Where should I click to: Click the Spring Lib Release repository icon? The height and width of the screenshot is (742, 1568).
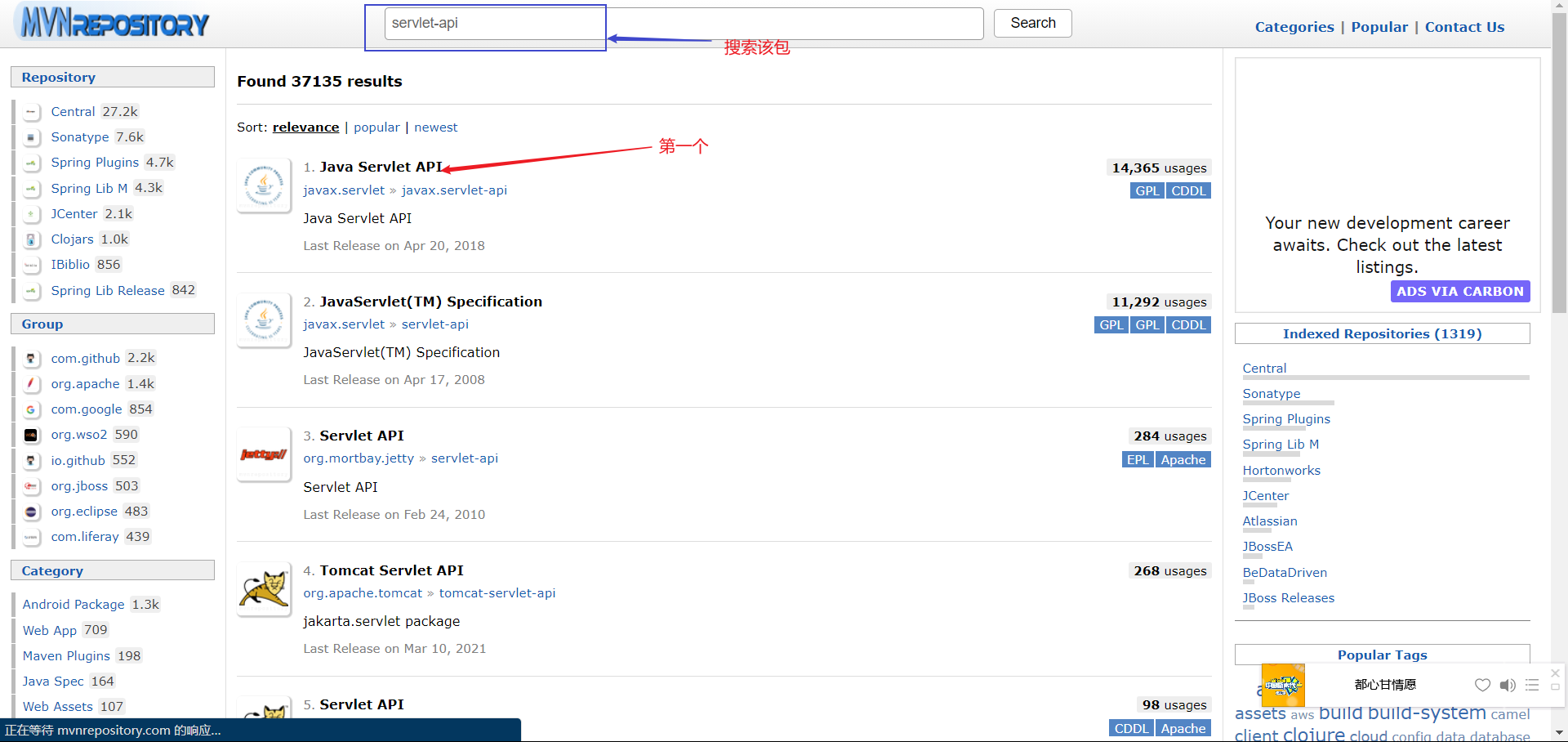coord(32,291)
